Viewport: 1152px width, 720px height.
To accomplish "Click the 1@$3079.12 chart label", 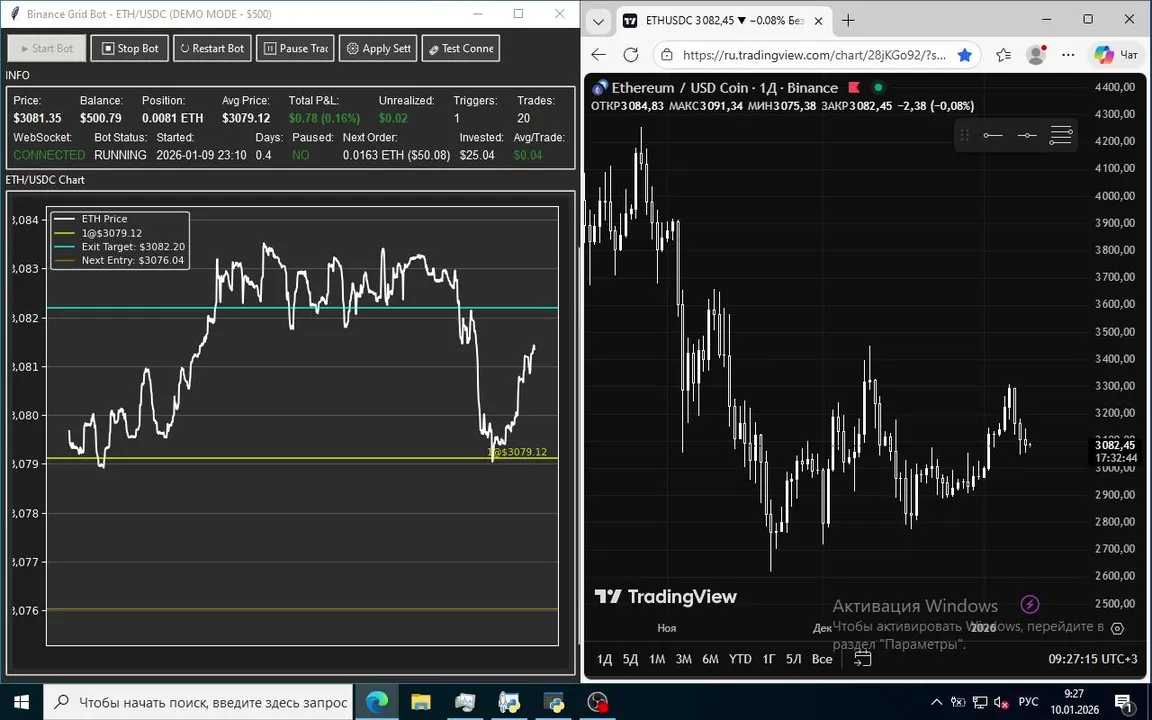I will click(x=517, y=452).
